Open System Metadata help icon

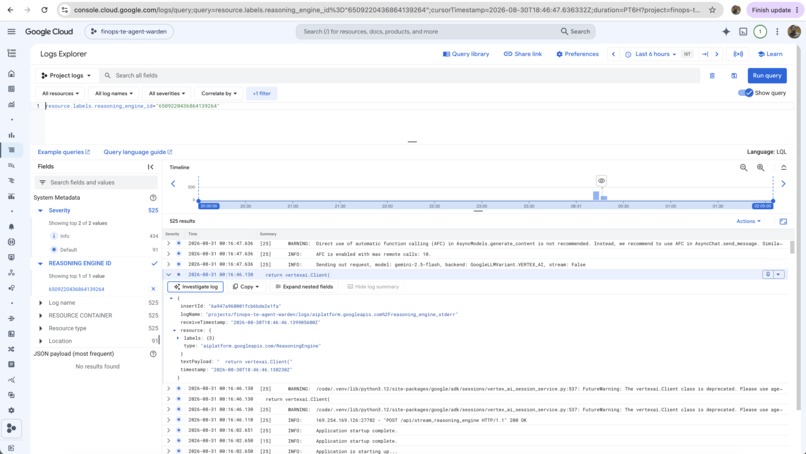point(153,197)
